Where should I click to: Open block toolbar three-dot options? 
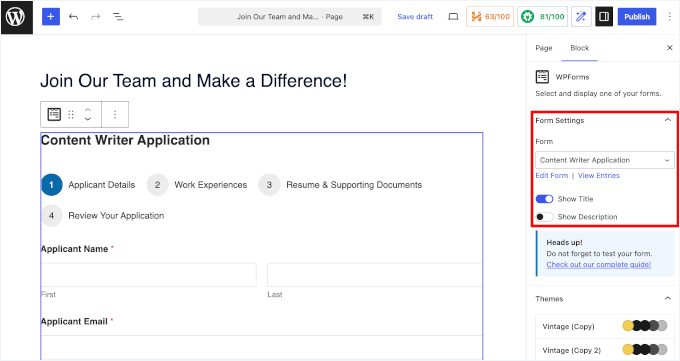point(115,115)
